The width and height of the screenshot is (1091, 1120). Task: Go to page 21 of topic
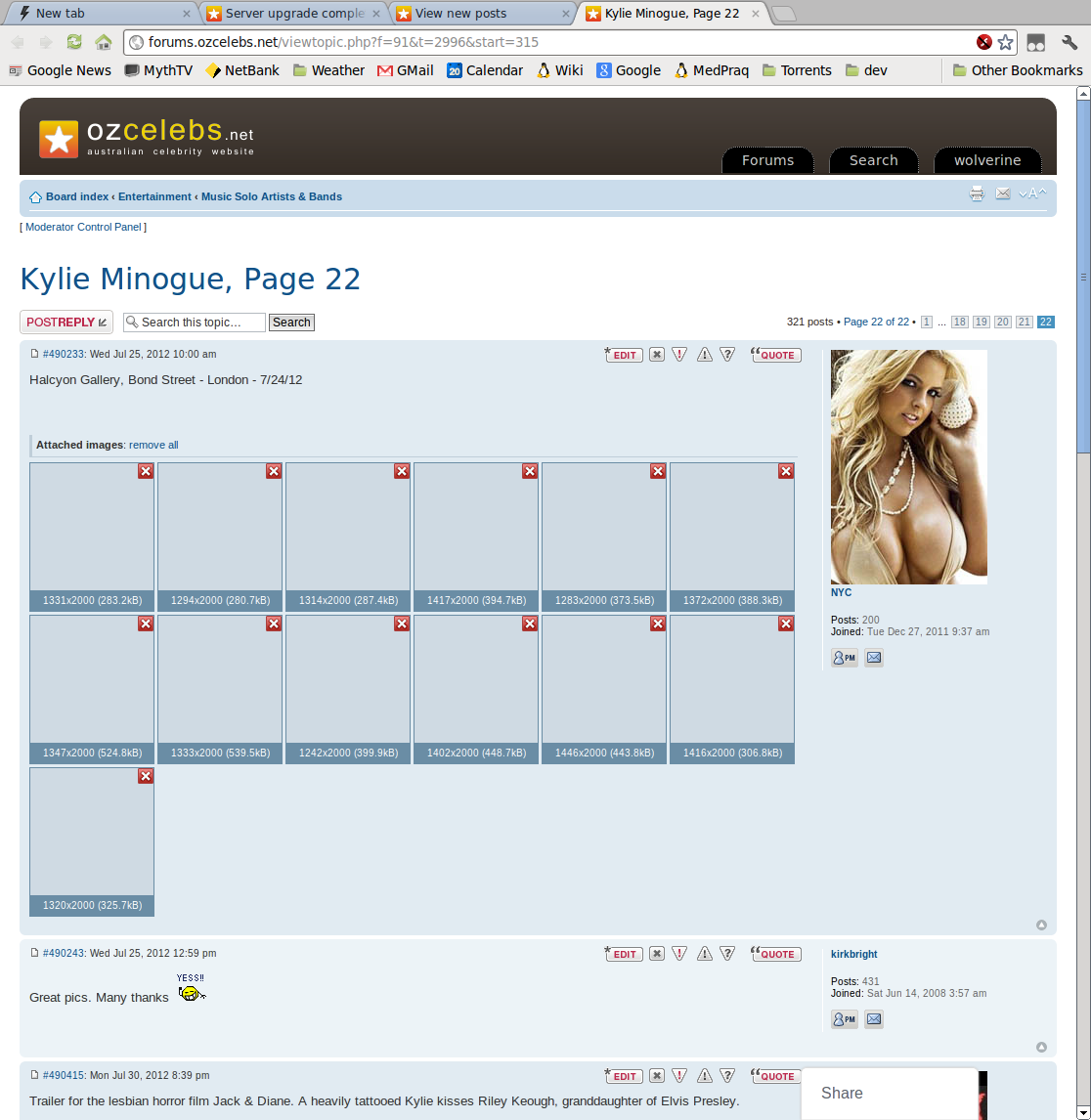1024,323
